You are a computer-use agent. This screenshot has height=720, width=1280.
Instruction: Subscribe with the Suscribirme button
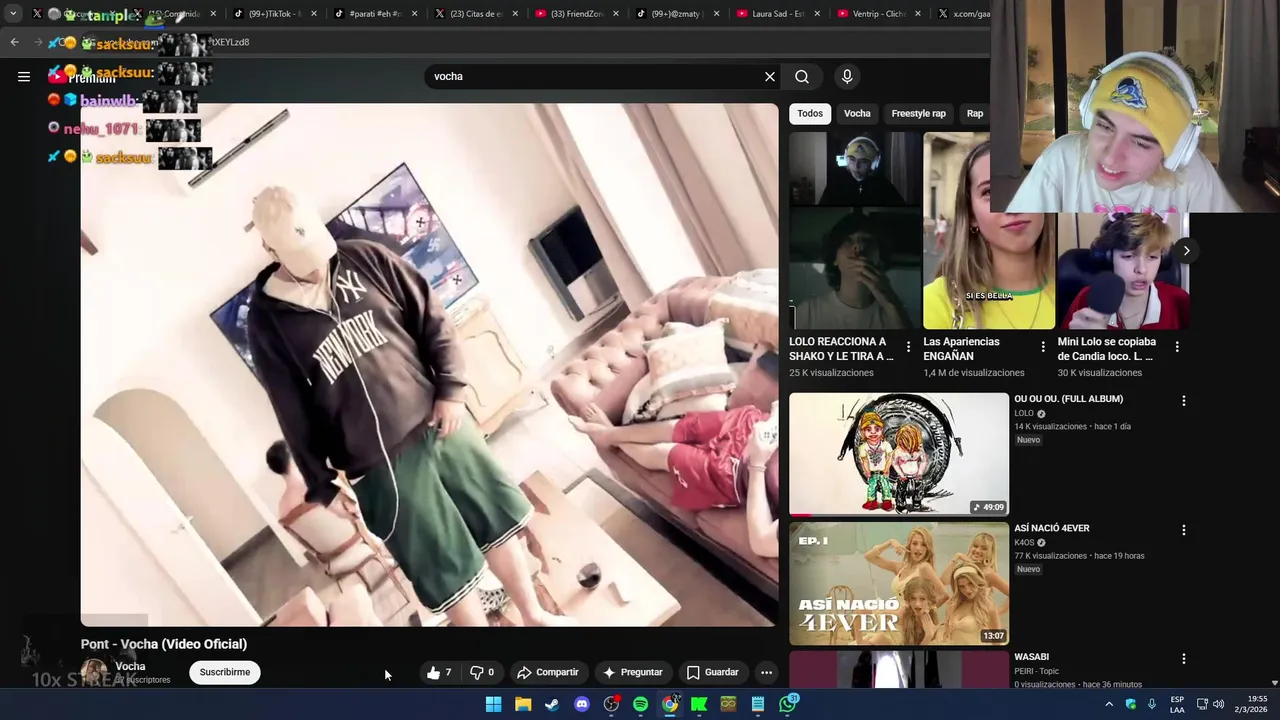pos(225,672)
